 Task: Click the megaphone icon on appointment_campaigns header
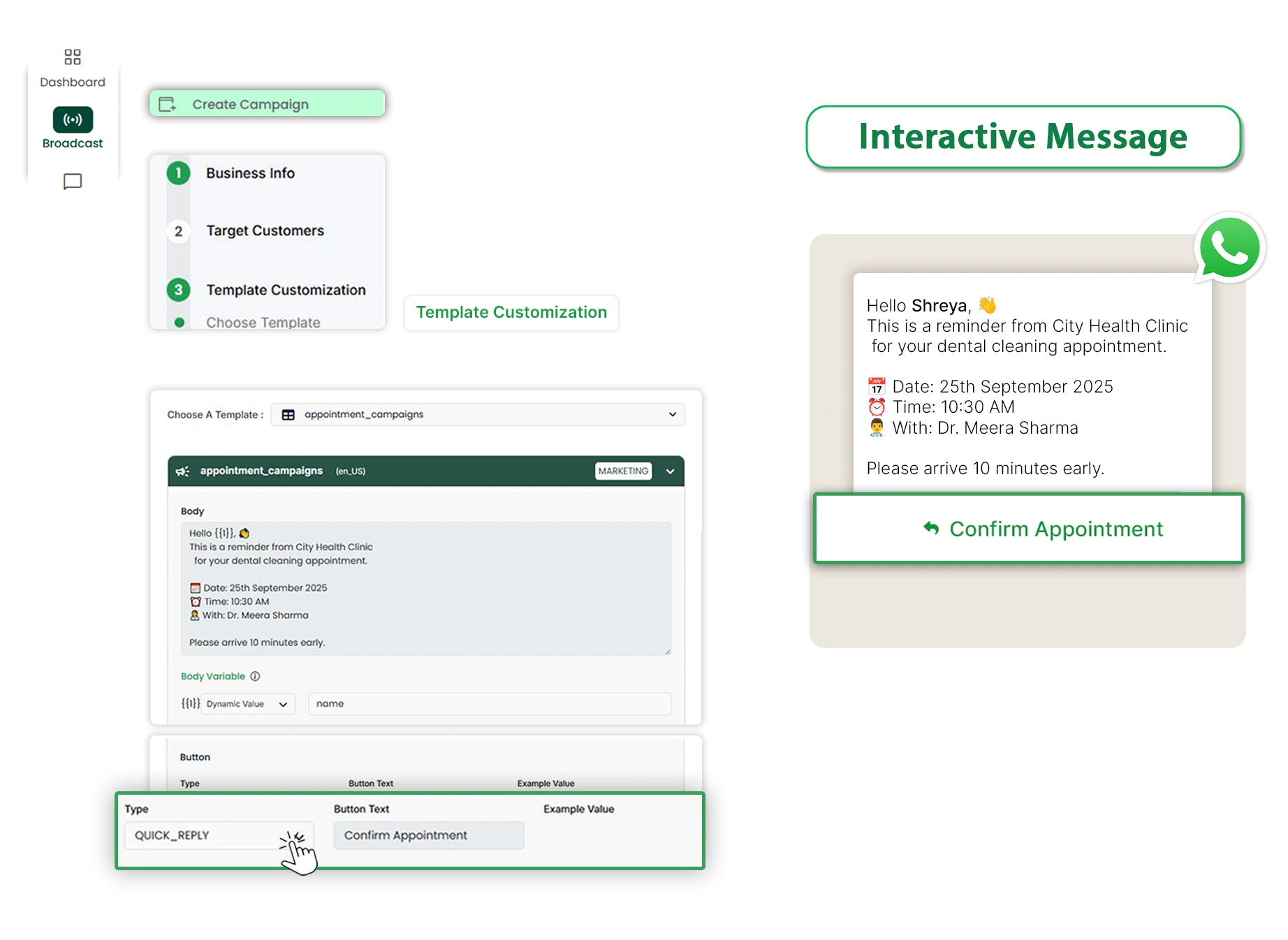tap(183, 471)
